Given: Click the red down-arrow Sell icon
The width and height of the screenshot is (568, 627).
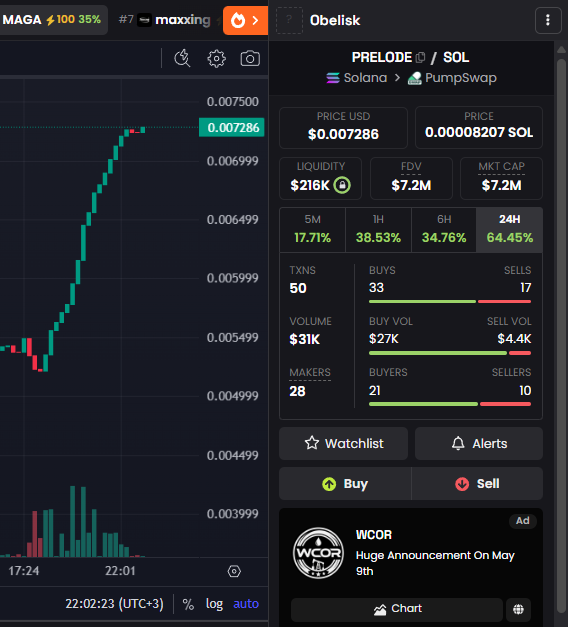Looking at the screenshot, I should [462, 484].
